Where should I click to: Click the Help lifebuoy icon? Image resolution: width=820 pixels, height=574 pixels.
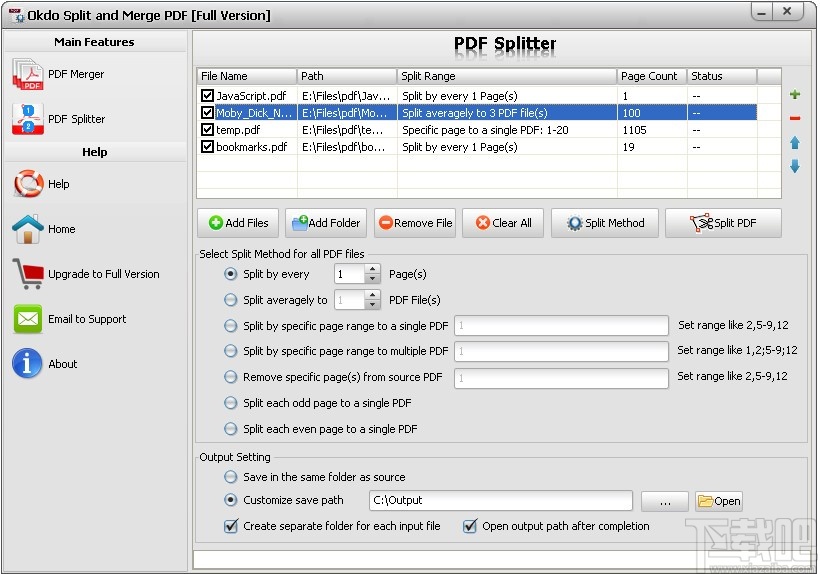pos(28,184)
